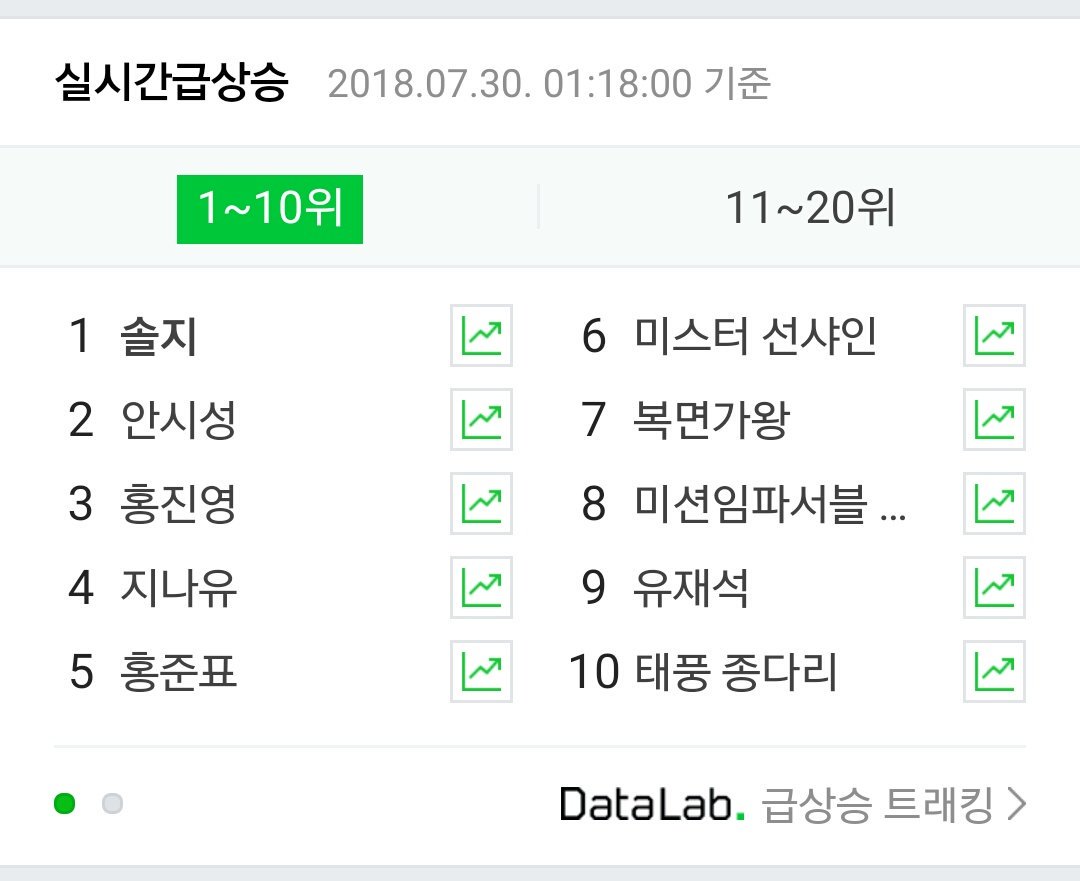1080x881 pixels.
Task: Show trend icon for 태풍 종다리
Action: 994,672
